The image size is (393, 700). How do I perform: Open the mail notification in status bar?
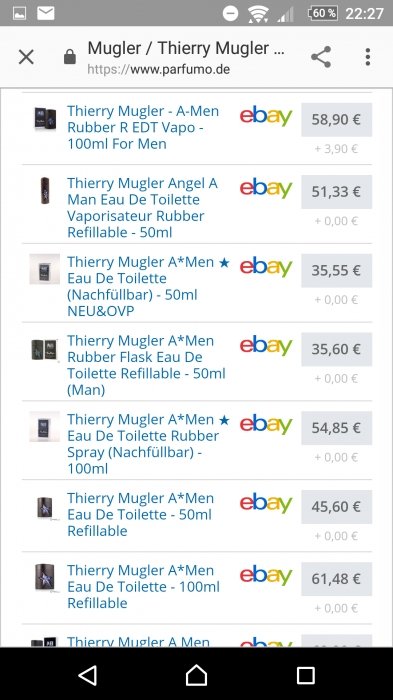(45, 13)
